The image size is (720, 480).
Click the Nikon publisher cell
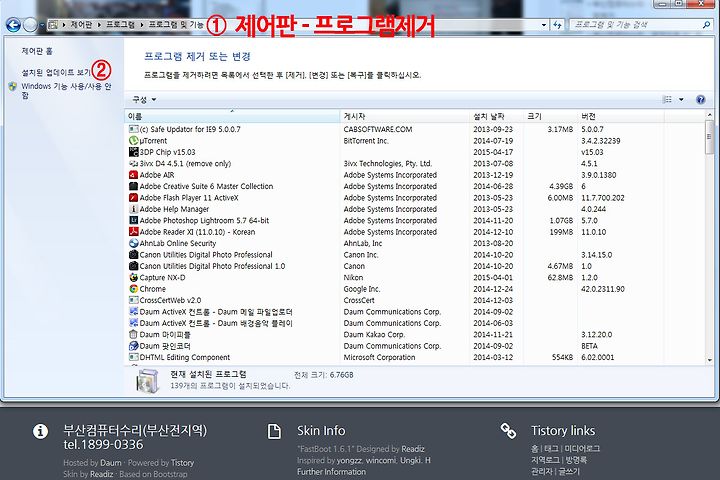[353, 278]
